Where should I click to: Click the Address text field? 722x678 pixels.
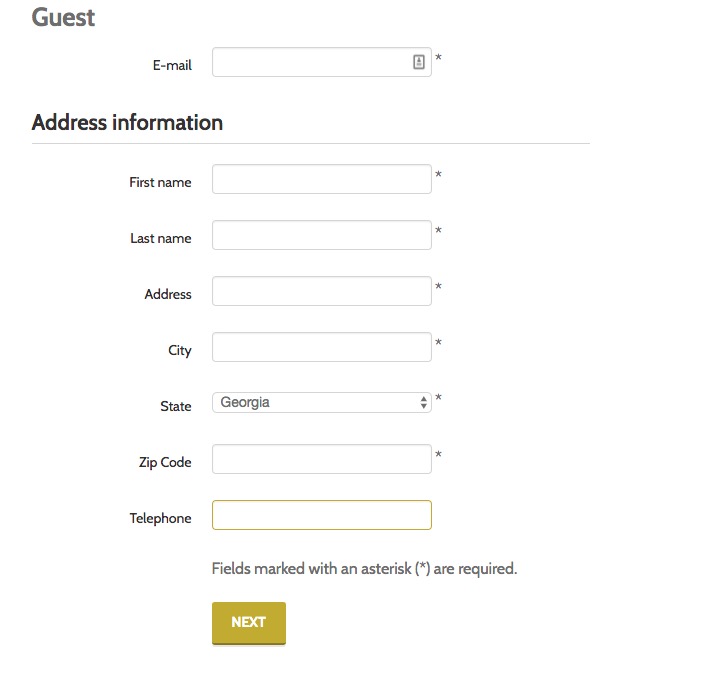tap(321, 292)
